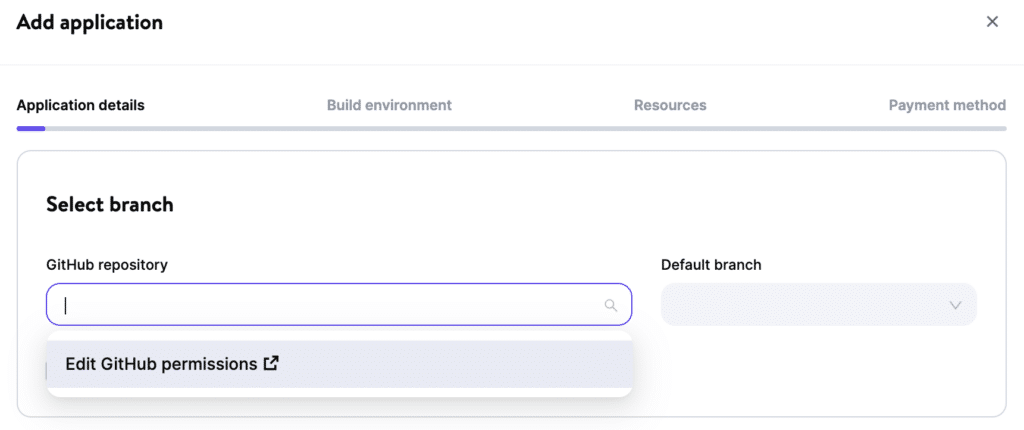
Task: Click the search magnifier icon in repository field
Action: 611,306
